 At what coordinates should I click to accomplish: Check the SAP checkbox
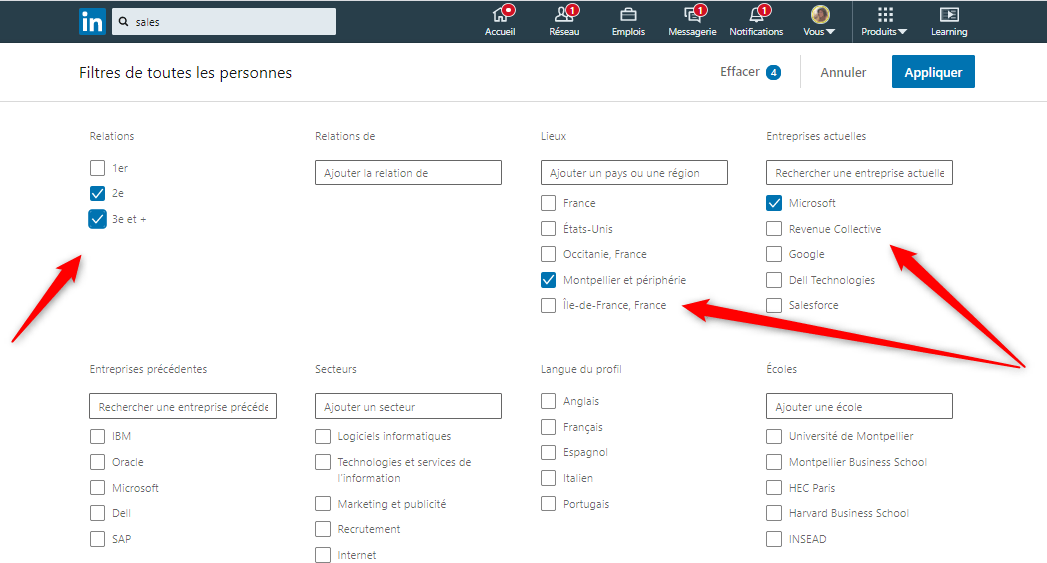pyautogui.click(x=97, y=539)
